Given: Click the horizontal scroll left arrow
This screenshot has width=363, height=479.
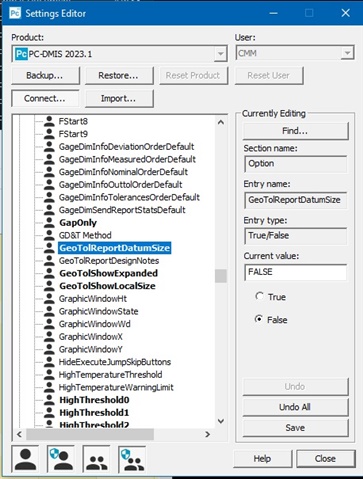Looking at the screenshot, I should (19, 434).
